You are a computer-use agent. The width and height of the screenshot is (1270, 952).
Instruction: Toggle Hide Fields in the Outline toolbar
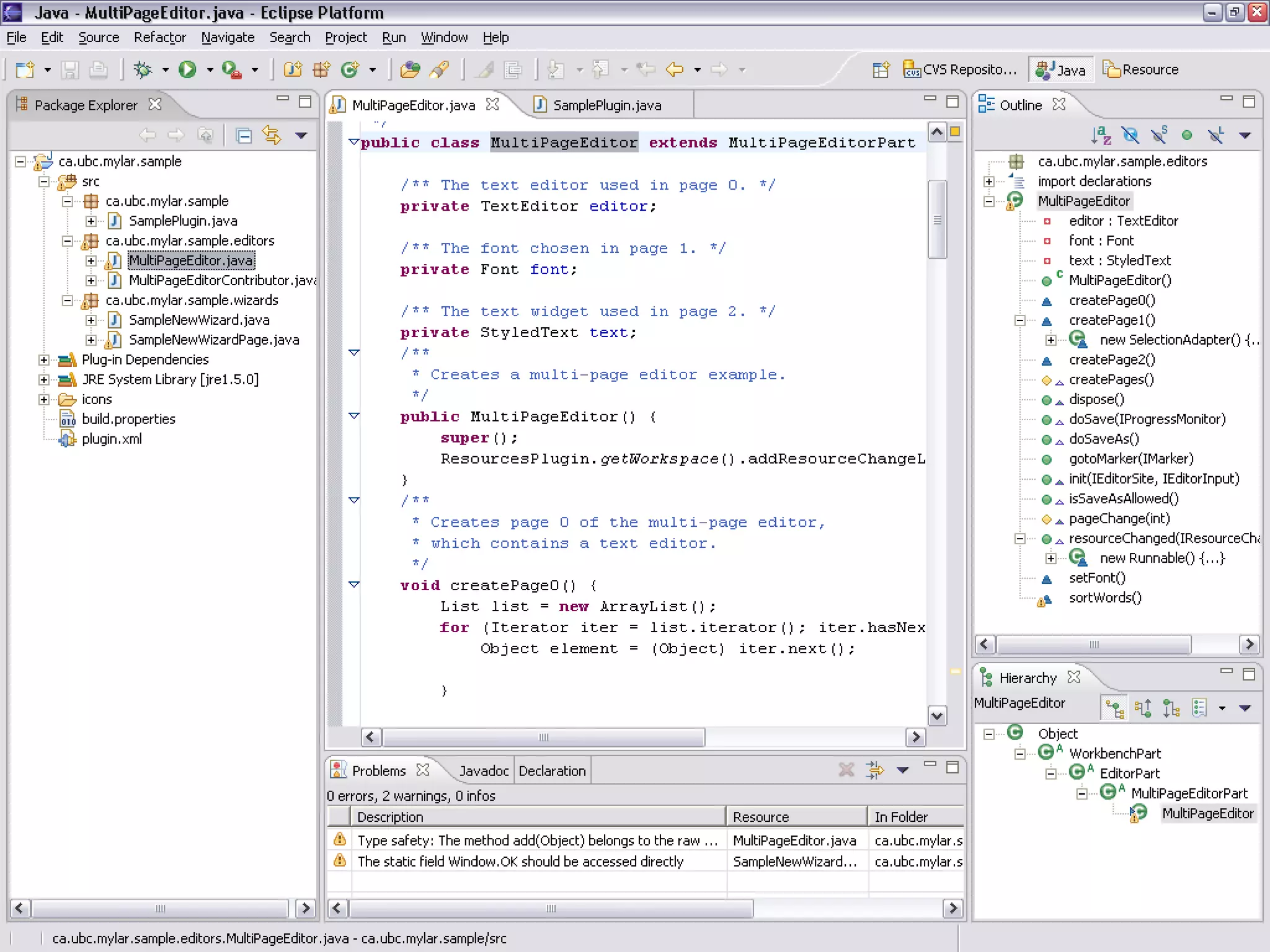[x=1130, y=135]
